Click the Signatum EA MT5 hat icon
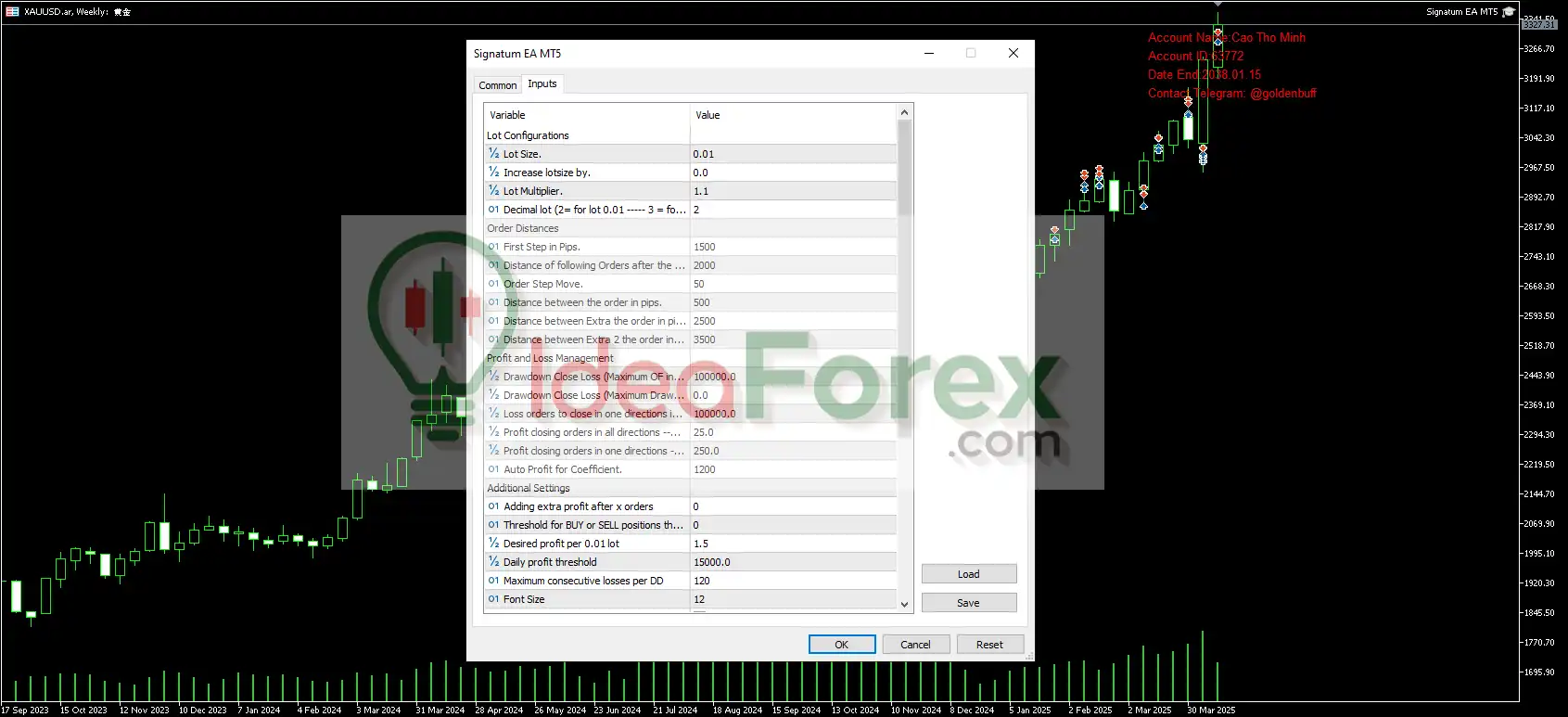 1509,11
